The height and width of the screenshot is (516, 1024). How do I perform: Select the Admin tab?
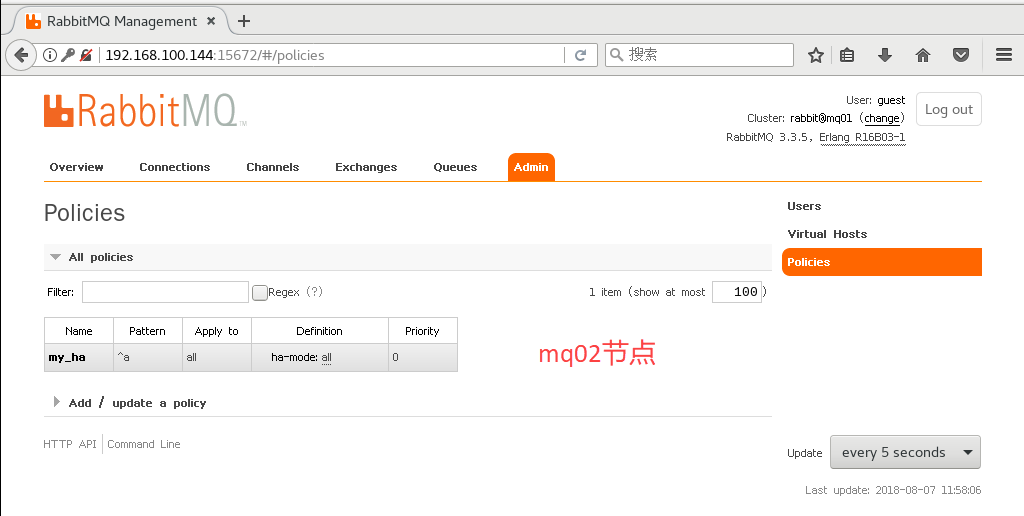[x=531, y=167]
